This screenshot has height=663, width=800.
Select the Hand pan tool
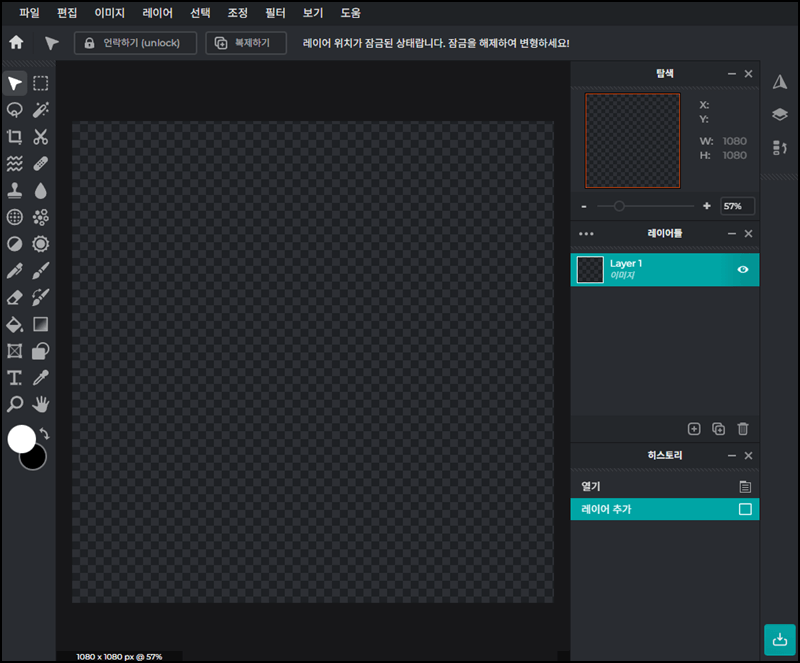[x=41, y=404]
